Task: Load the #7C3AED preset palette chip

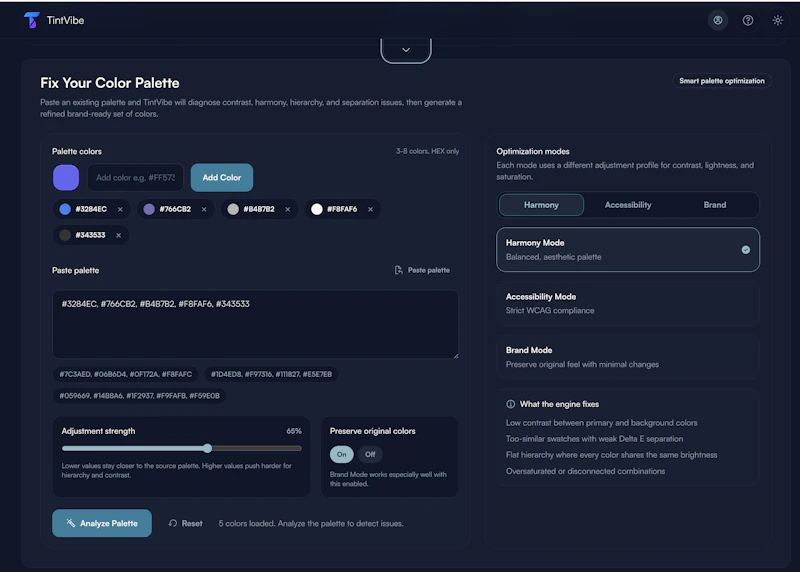Action: 126,374
